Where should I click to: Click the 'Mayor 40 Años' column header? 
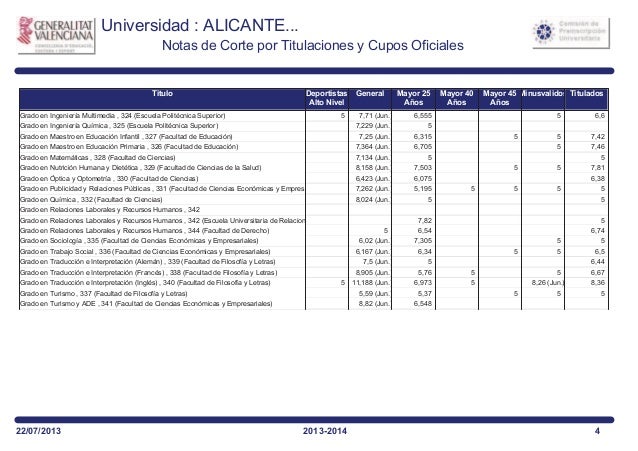pyautogui.click(x=457, y=98)
